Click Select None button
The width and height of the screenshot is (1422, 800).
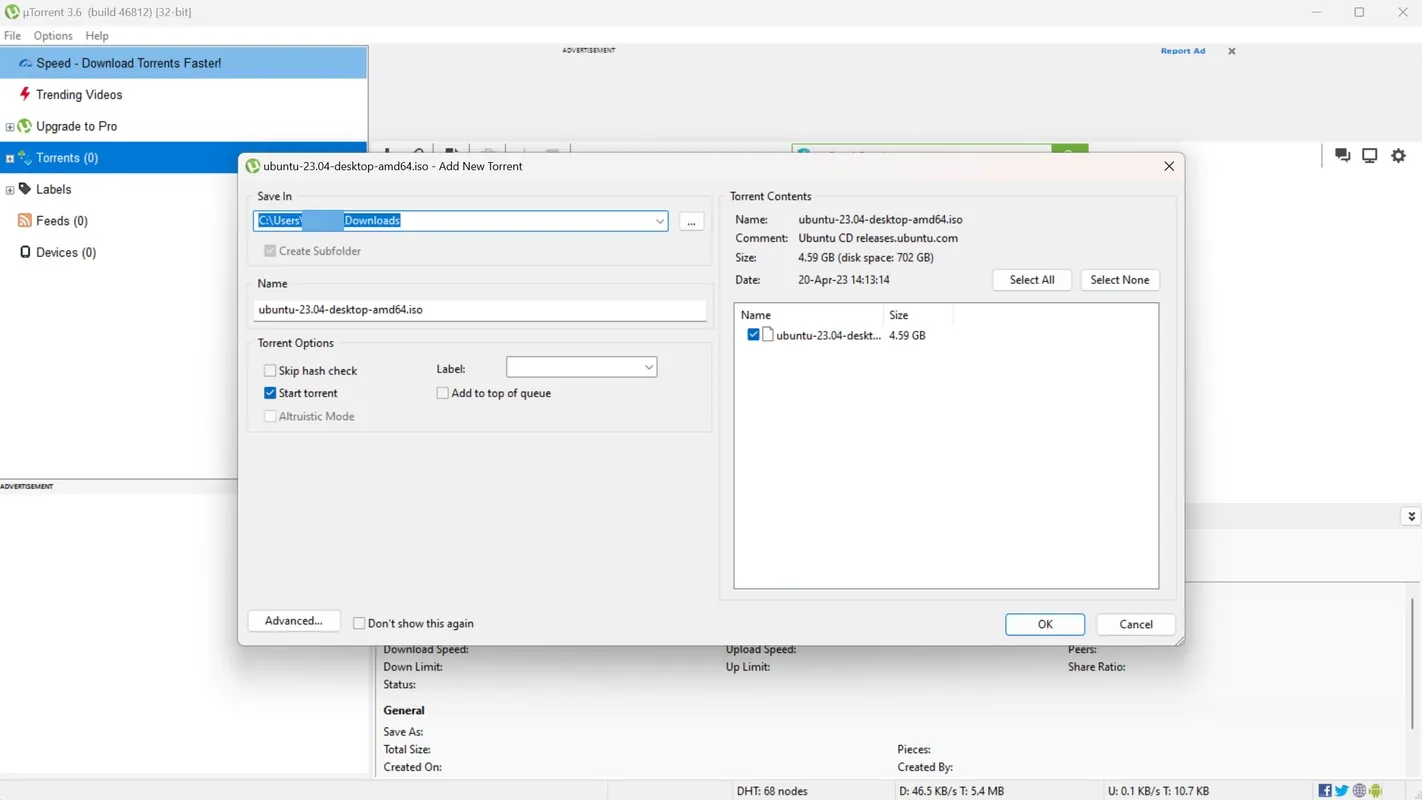click(1120, 280)
